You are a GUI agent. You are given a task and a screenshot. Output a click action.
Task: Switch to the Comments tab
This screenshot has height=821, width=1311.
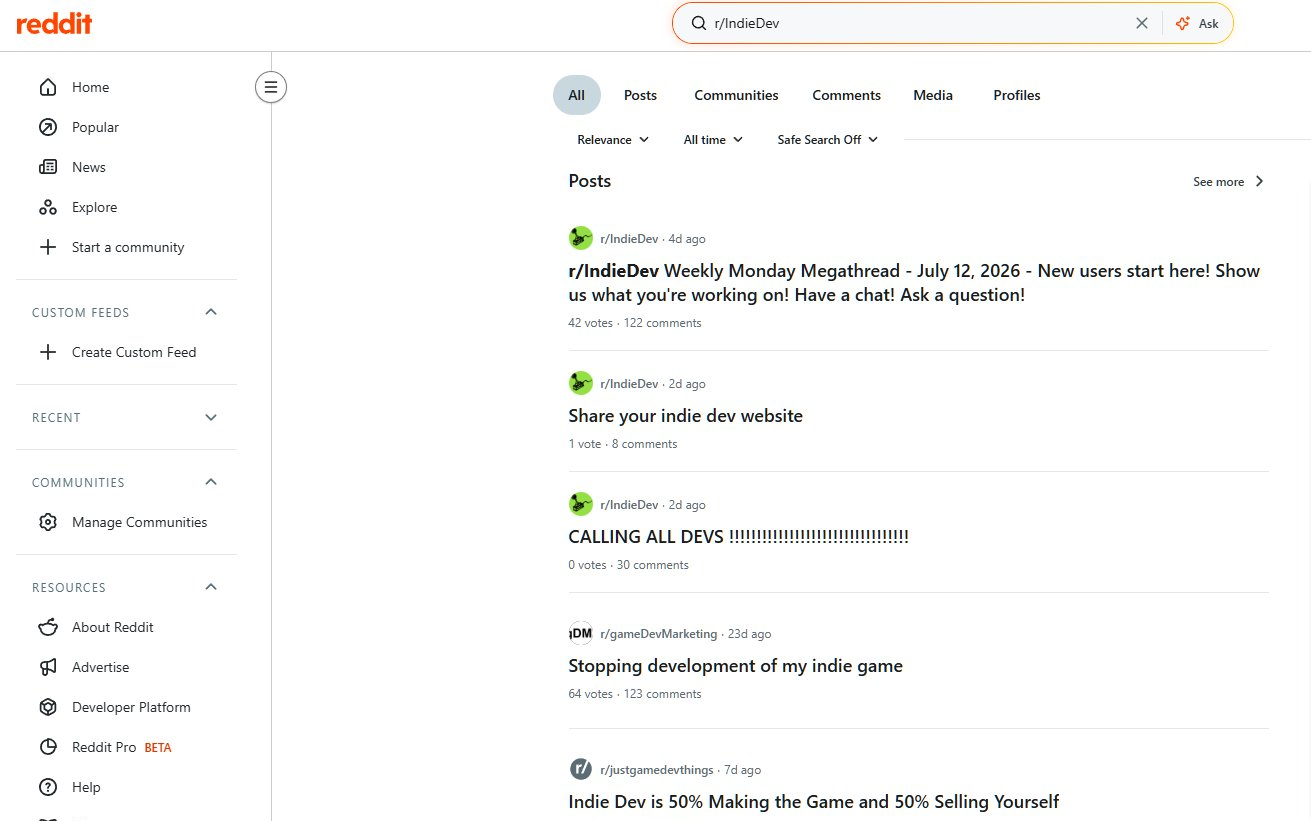click(846, 95)
